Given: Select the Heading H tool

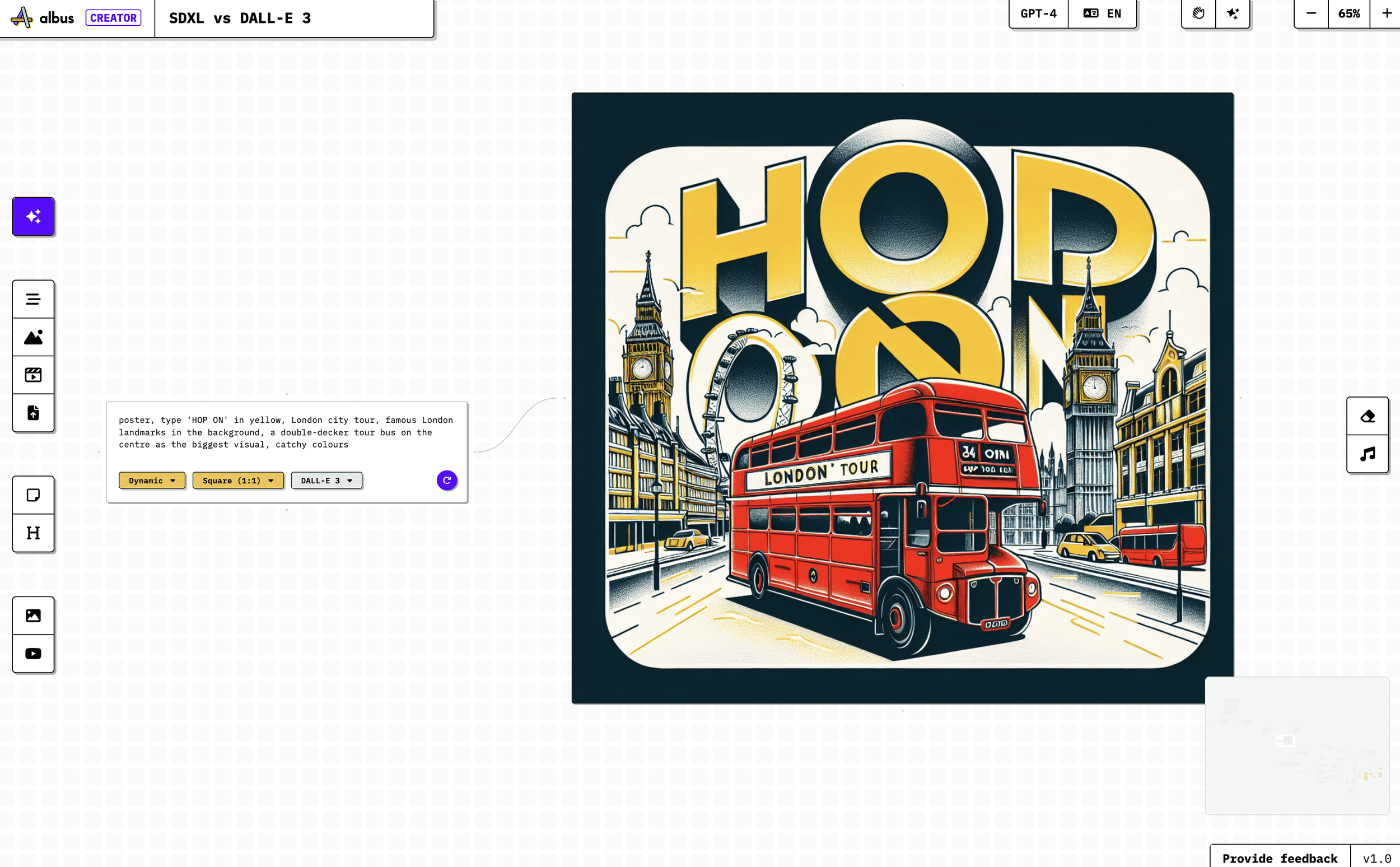Looking at the screenshot, I should click(33, 533).
